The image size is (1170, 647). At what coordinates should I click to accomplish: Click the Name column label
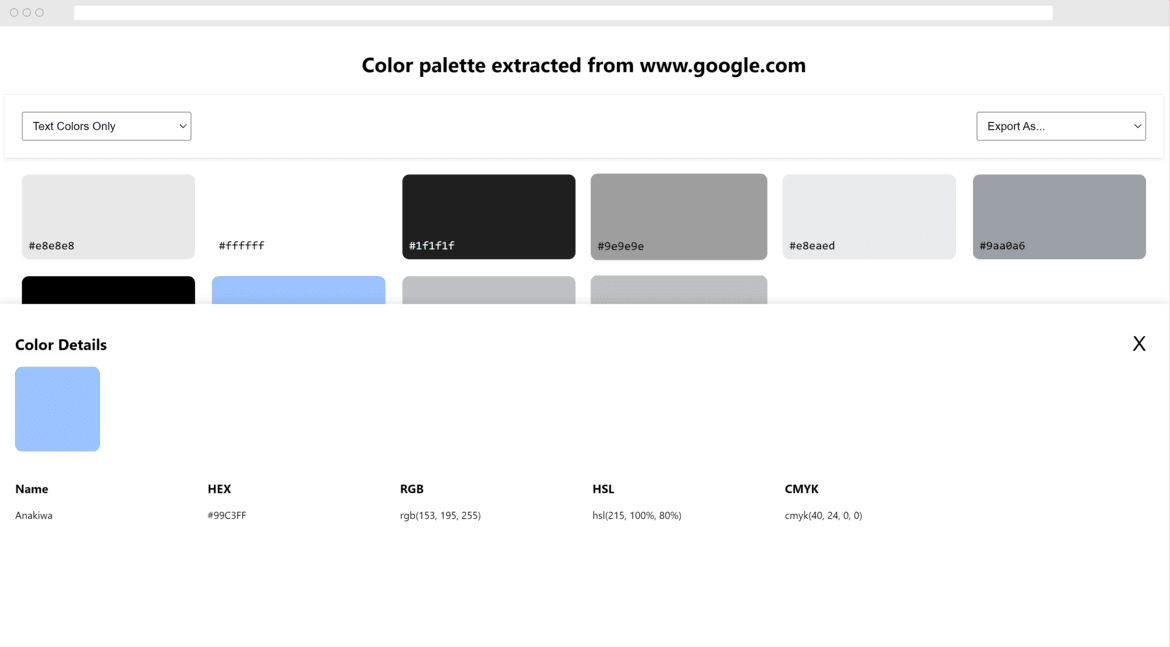pyautogui.click(x=31, y=490)
